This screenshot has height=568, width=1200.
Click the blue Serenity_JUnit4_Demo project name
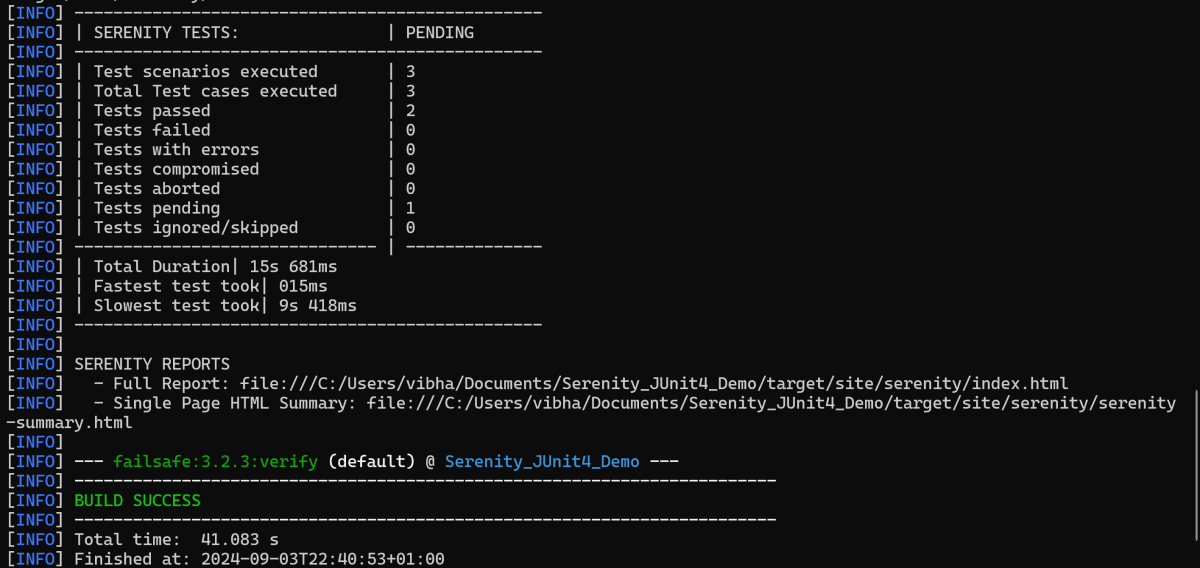coord(541,461)
